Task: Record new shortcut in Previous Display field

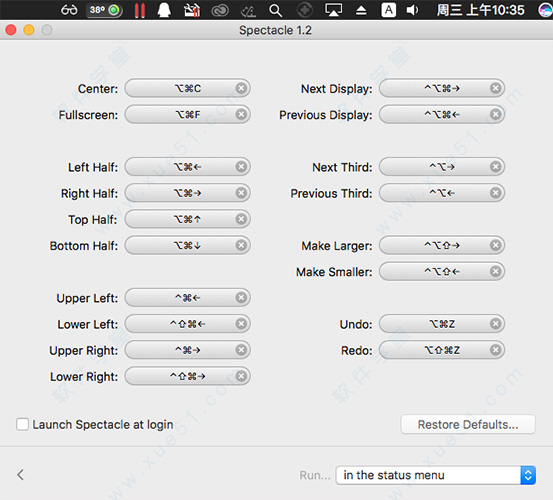Action: pyautogui.click(x=442, y=114)
